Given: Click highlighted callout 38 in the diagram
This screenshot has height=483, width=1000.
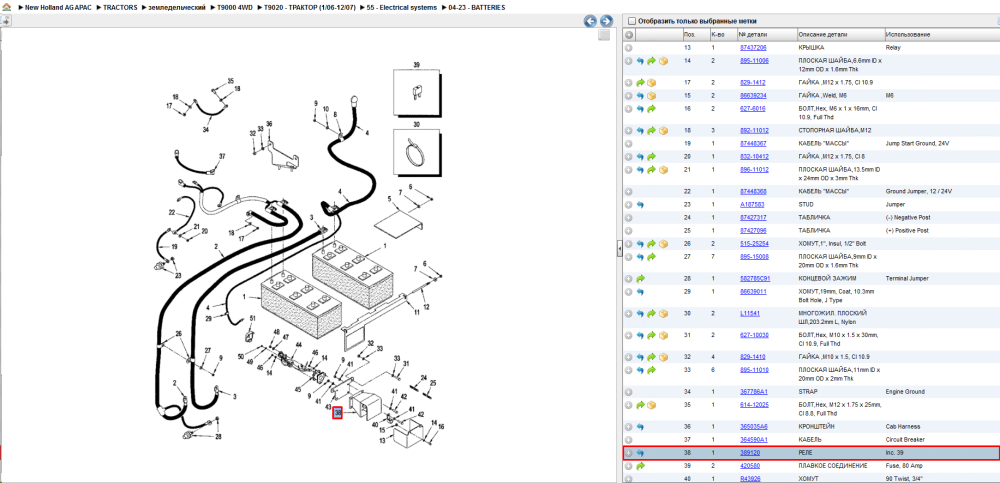Looking at the screenshot, I should pyautogui.click(x=338, y=413).
